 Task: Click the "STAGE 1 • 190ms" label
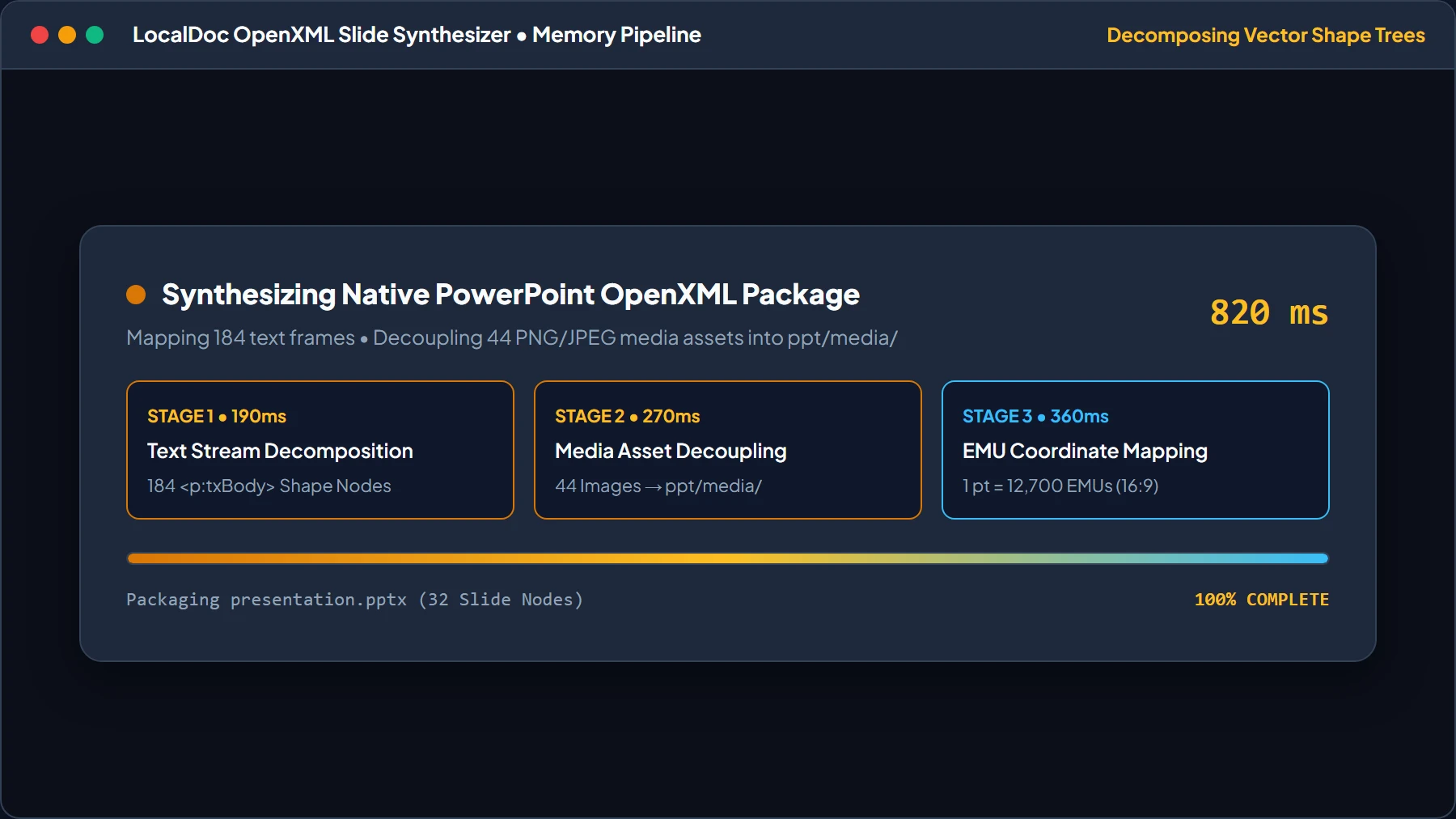tap(217, 416)
